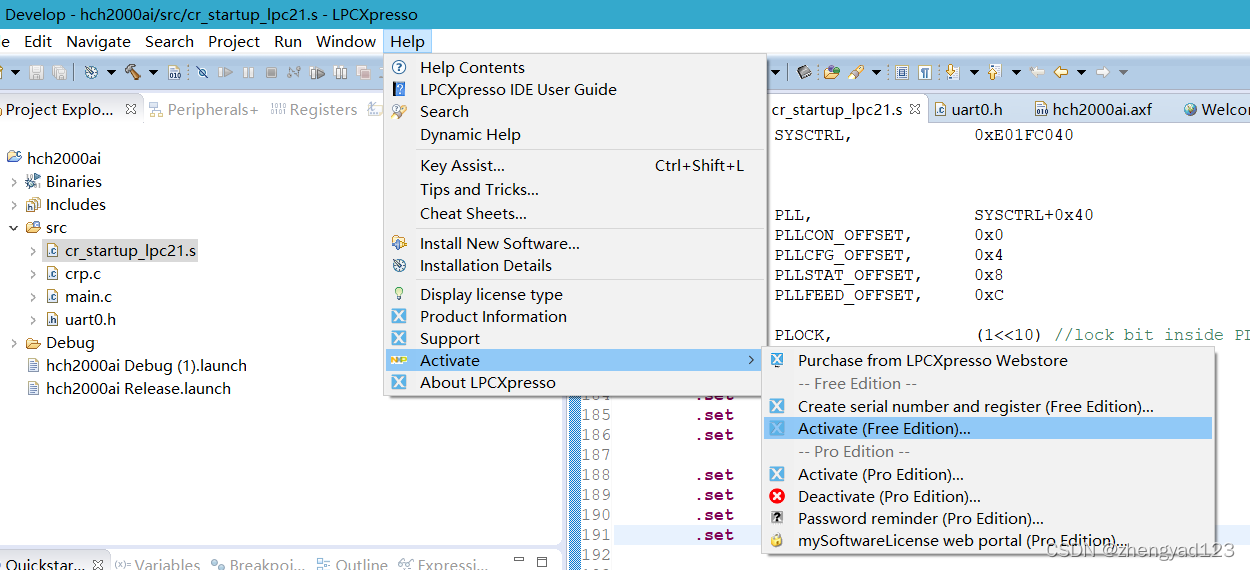Screen dimensions: 1250x570
Task: Click the Show Whitespace Characters pilcrow icon
Action: [925, 72]
